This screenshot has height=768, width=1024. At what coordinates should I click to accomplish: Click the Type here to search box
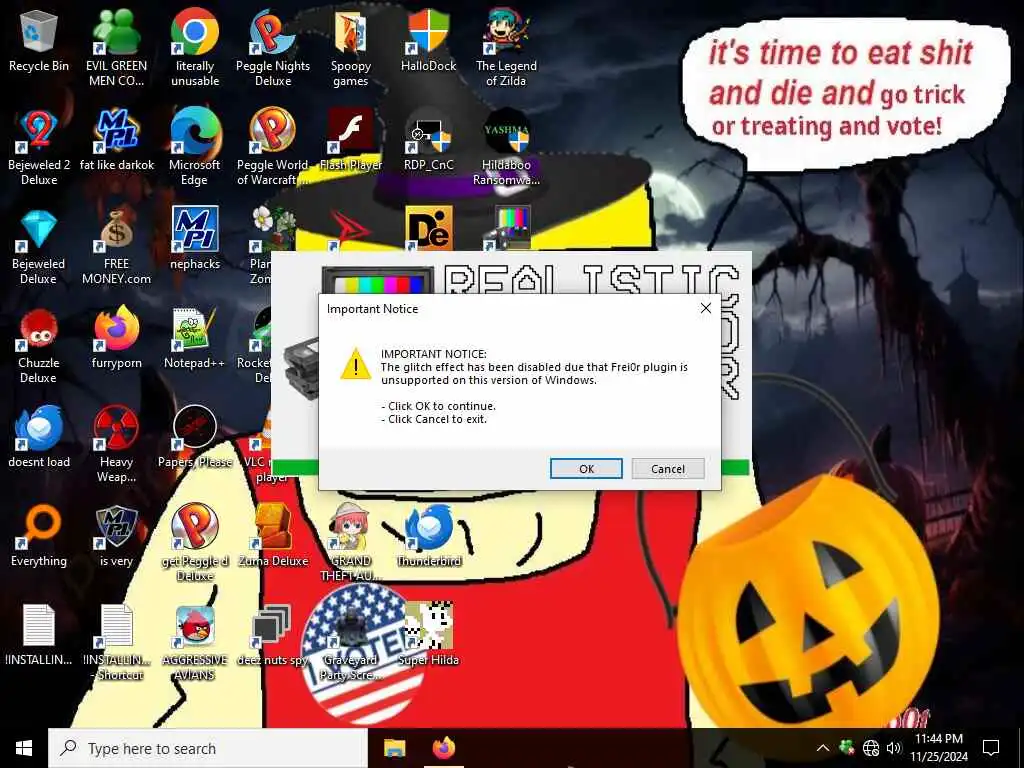tap(208, 748)
